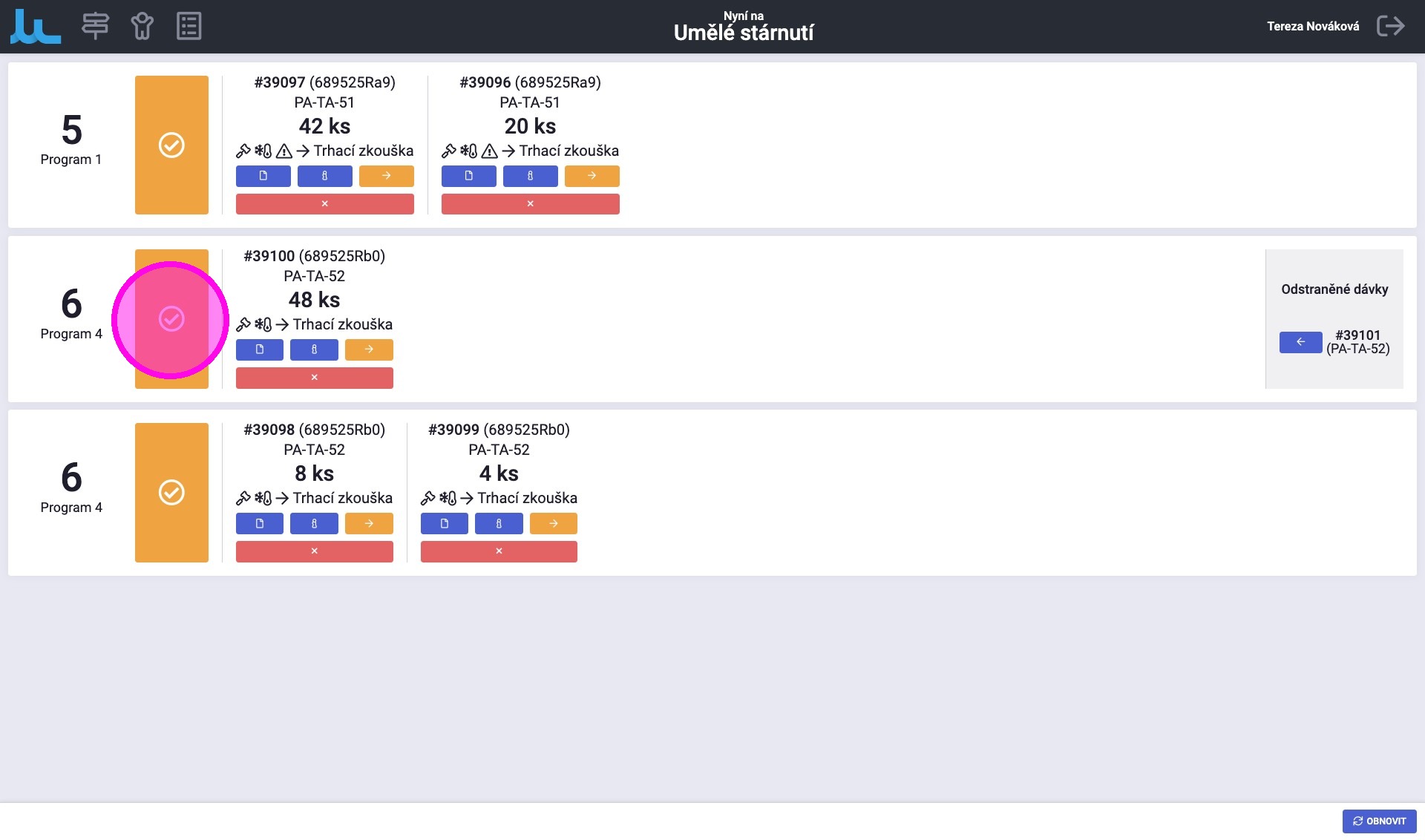Open the list view icon in header
This screenshot has height=840, width=1425.
(x=189, y=26)
